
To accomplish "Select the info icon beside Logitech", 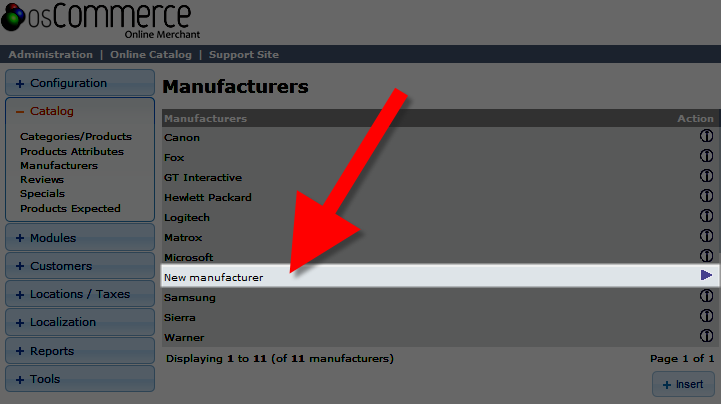I will 706,217.
